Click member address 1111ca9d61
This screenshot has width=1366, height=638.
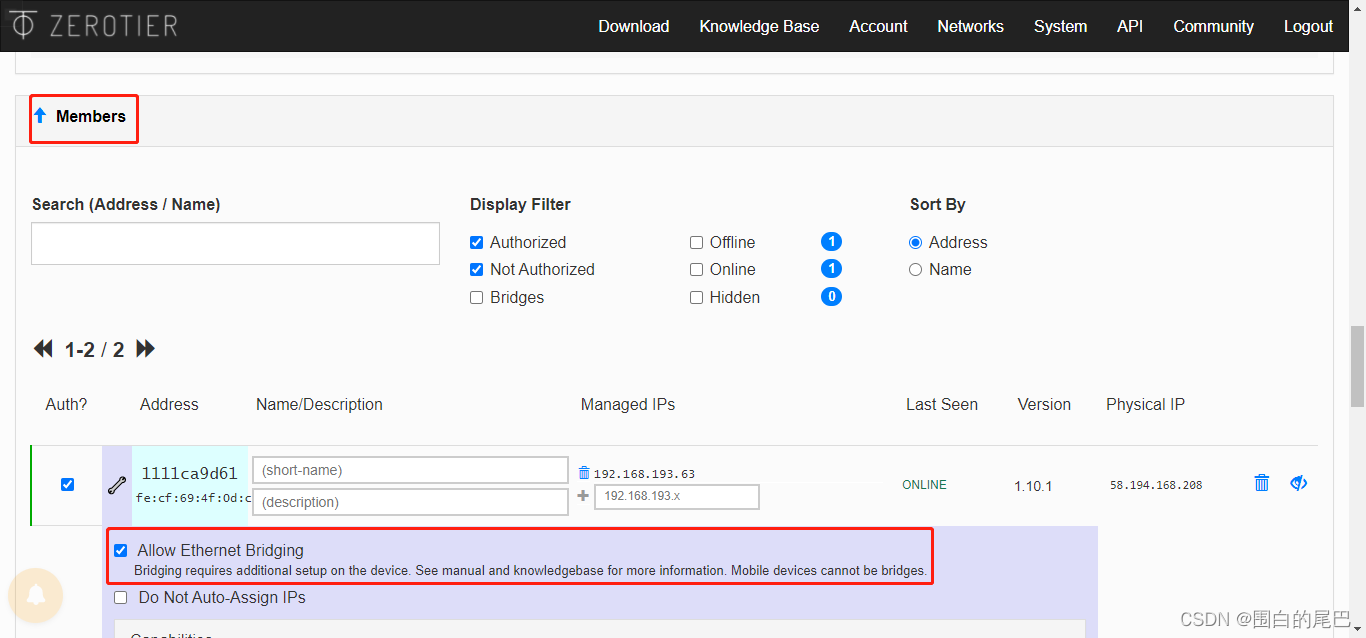(x=190, y=474)
